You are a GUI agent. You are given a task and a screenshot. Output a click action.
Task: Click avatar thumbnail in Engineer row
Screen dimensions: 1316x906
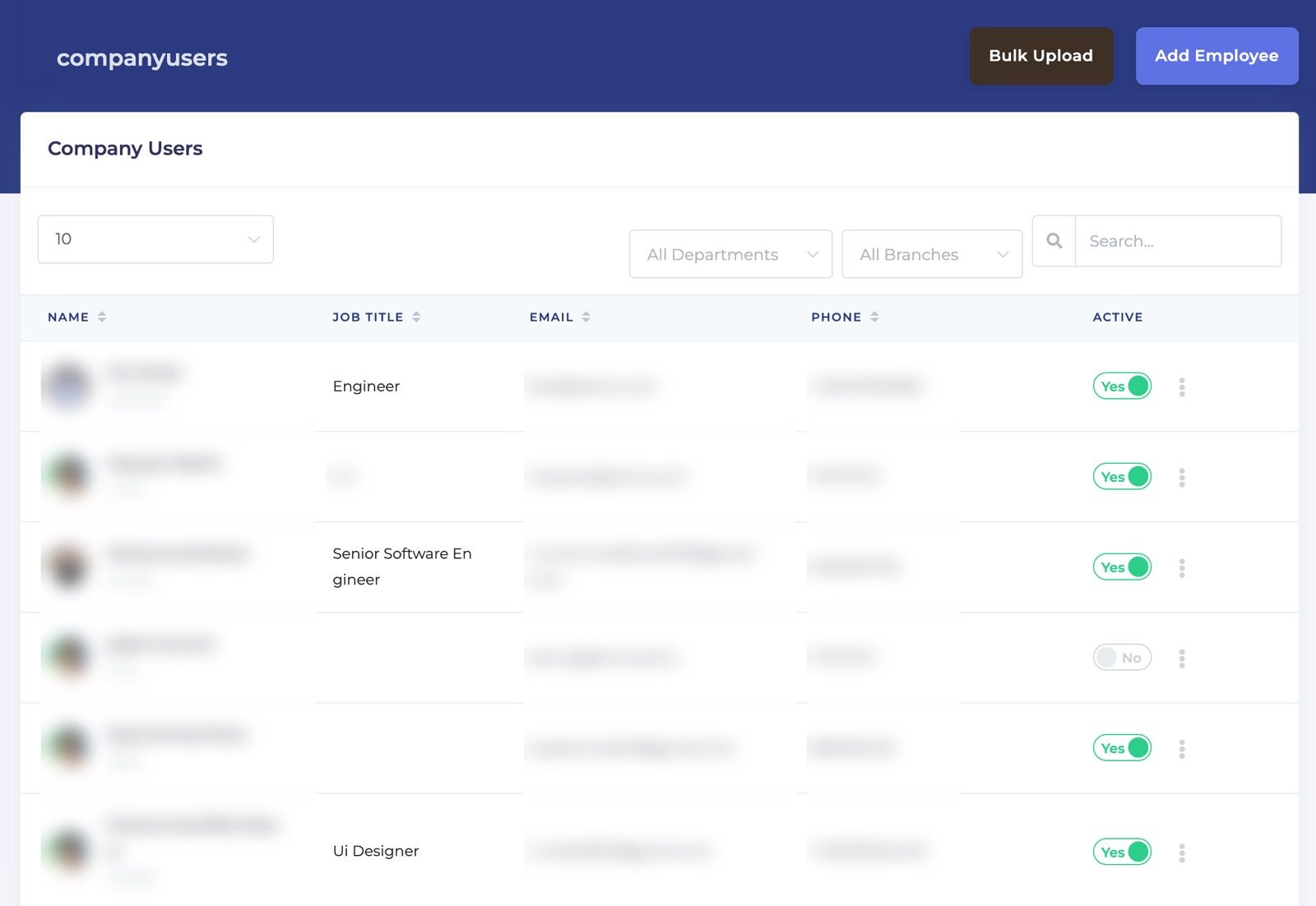point(68,385)
